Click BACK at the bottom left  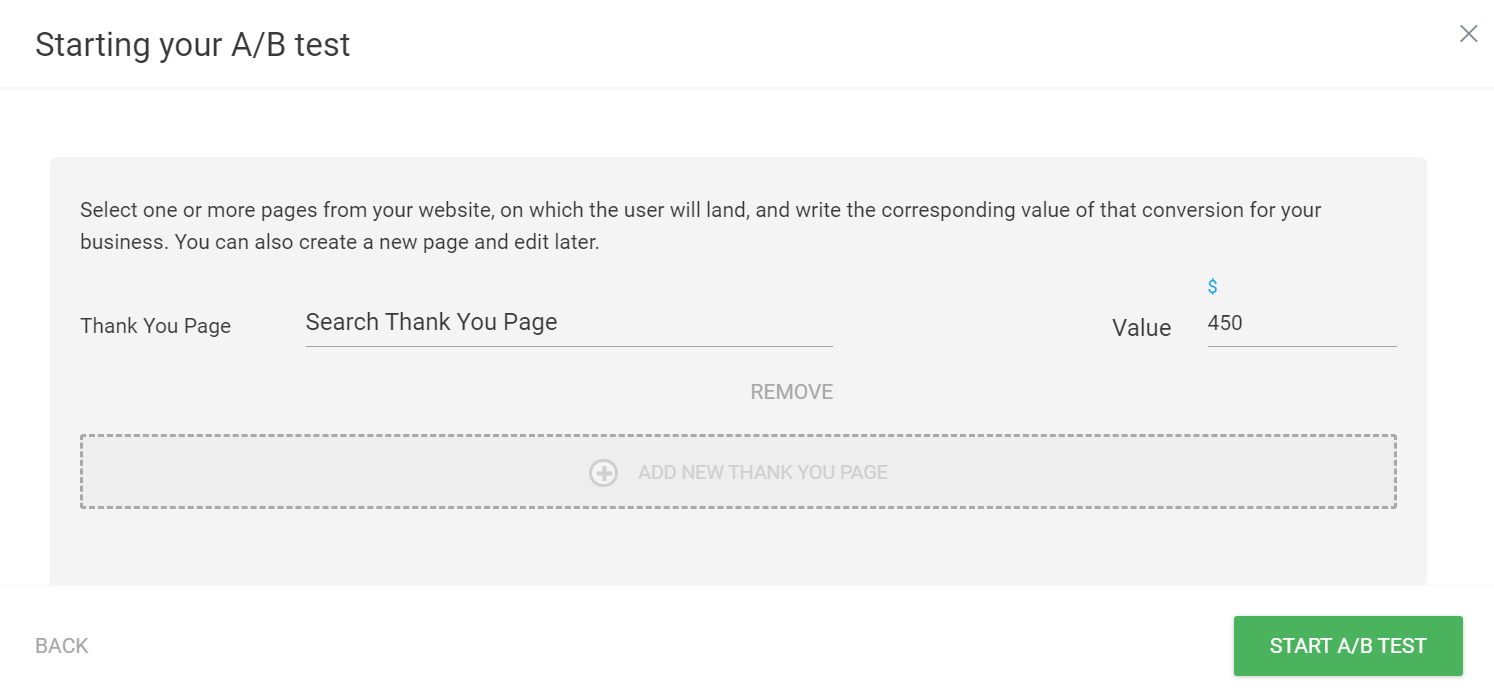point(61,645)
